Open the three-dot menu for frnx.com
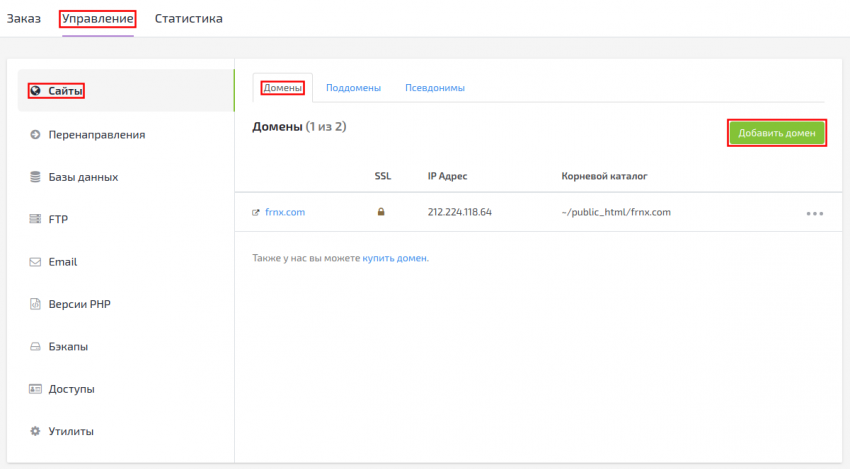This screenshot has width=850, height=469. pyautogui.click(x=814, y=213)
